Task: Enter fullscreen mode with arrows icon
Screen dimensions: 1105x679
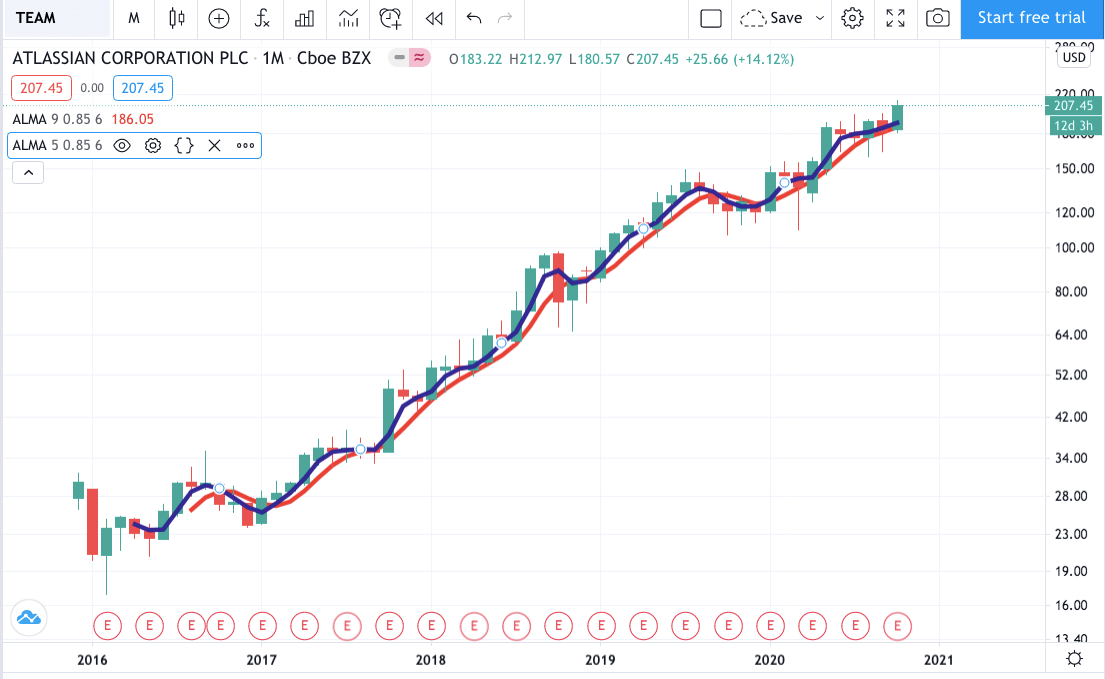Action: 895,18
